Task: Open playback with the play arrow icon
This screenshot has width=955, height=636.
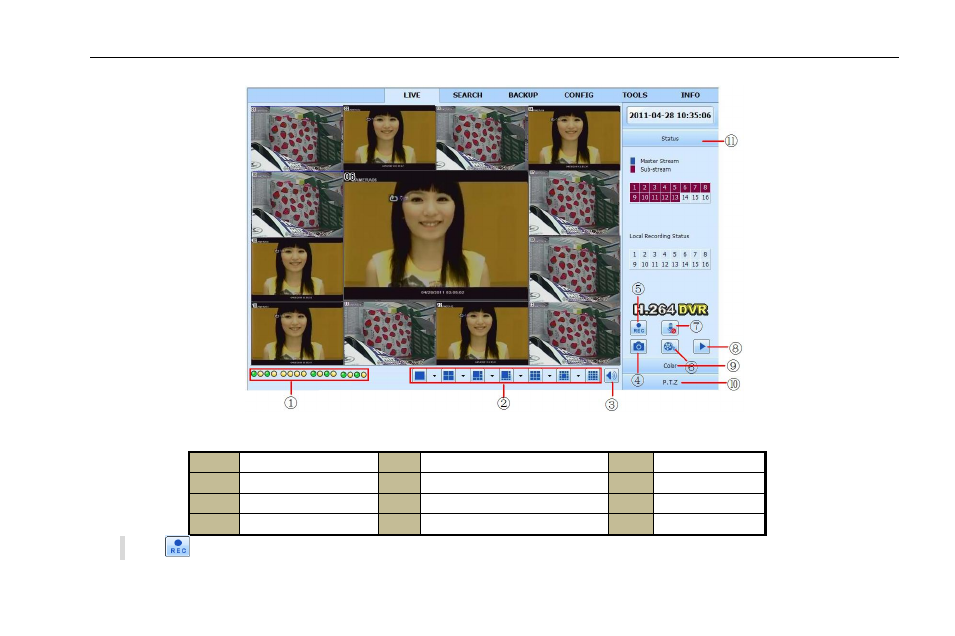Action: click(x=702, y=347)
